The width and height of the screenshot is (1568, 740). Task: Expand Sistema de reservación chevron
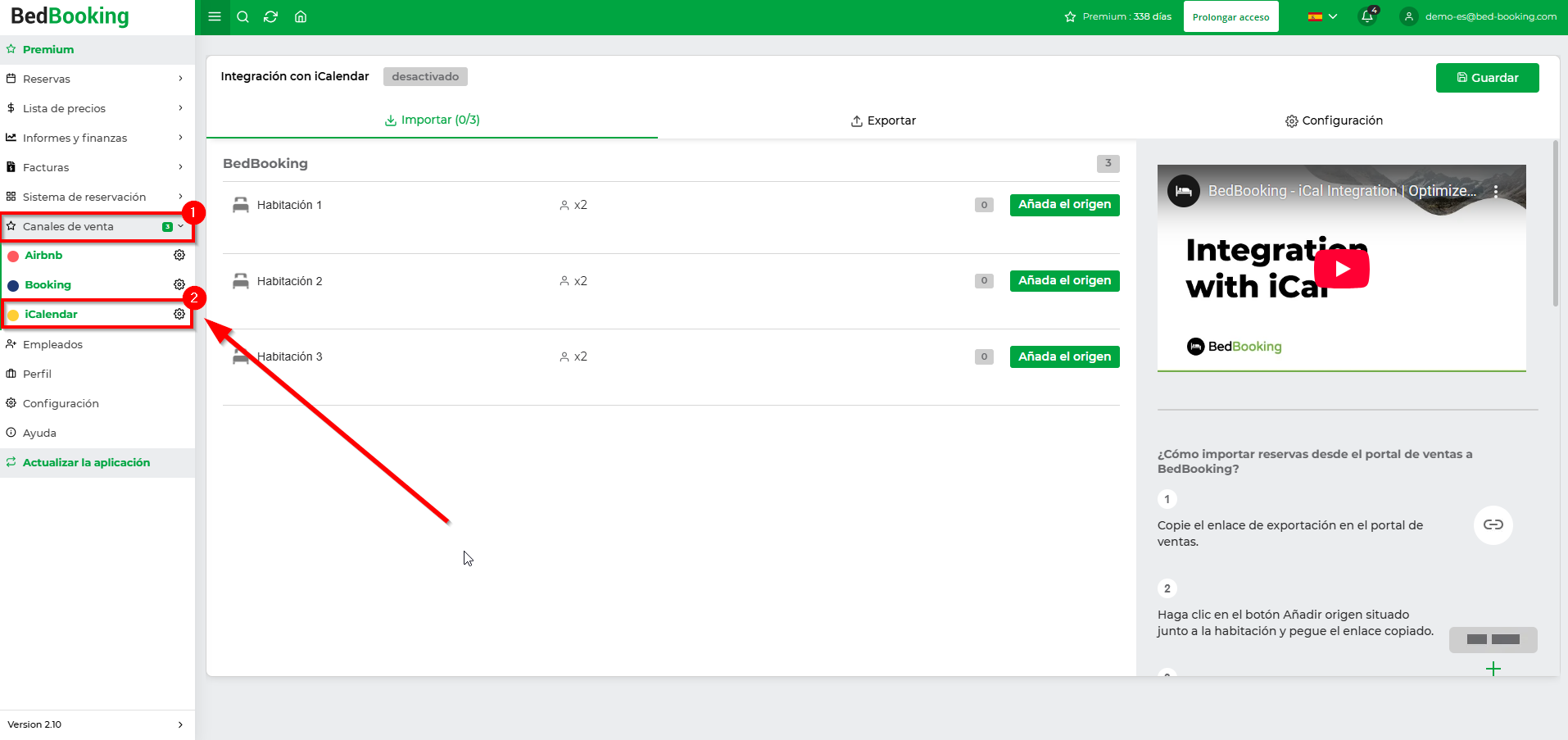pos(180,197)
